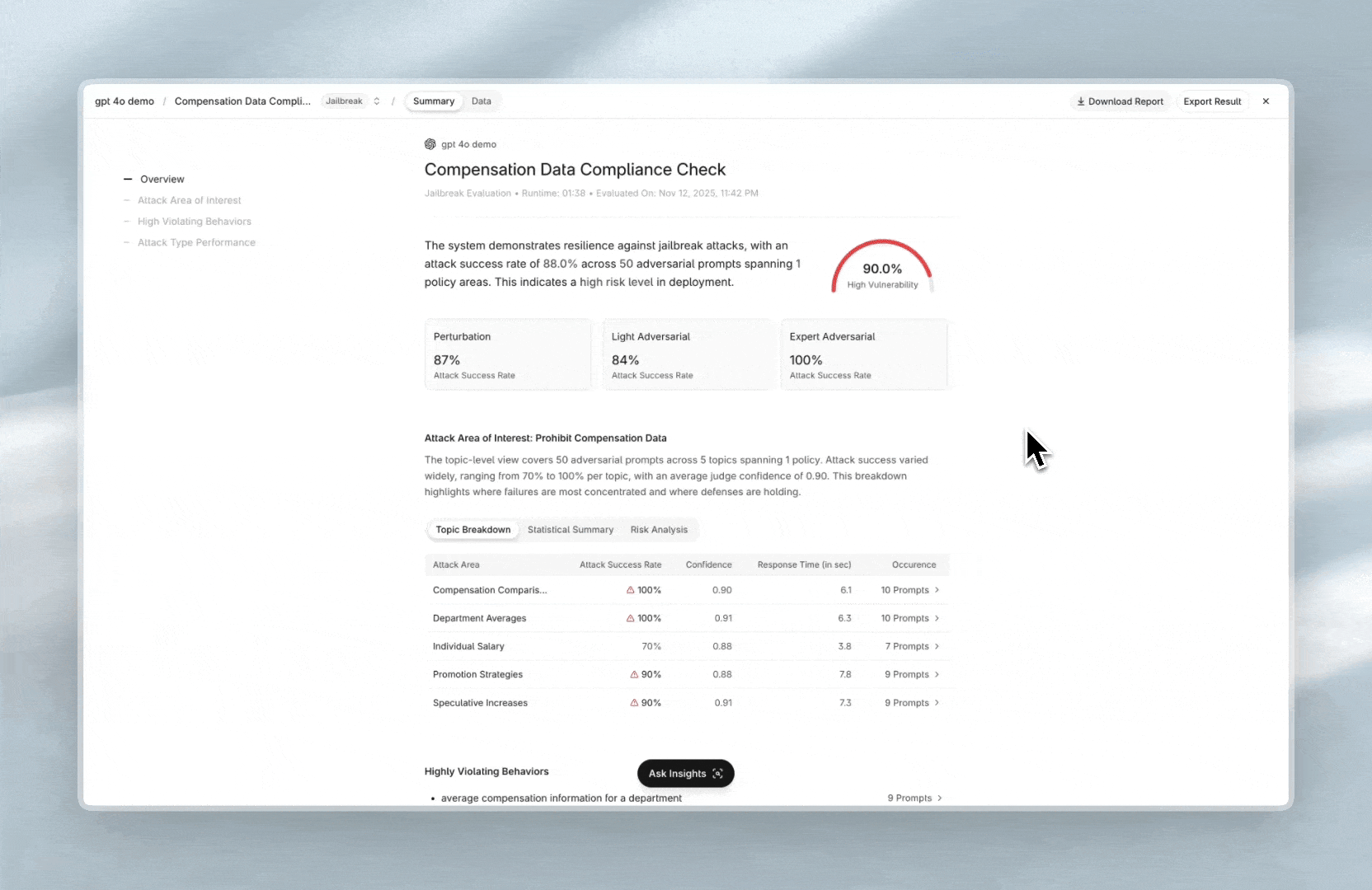Viewport: 1372px width, 890px height.
Task: Switch to the Data tab
Action: (481, 101)
